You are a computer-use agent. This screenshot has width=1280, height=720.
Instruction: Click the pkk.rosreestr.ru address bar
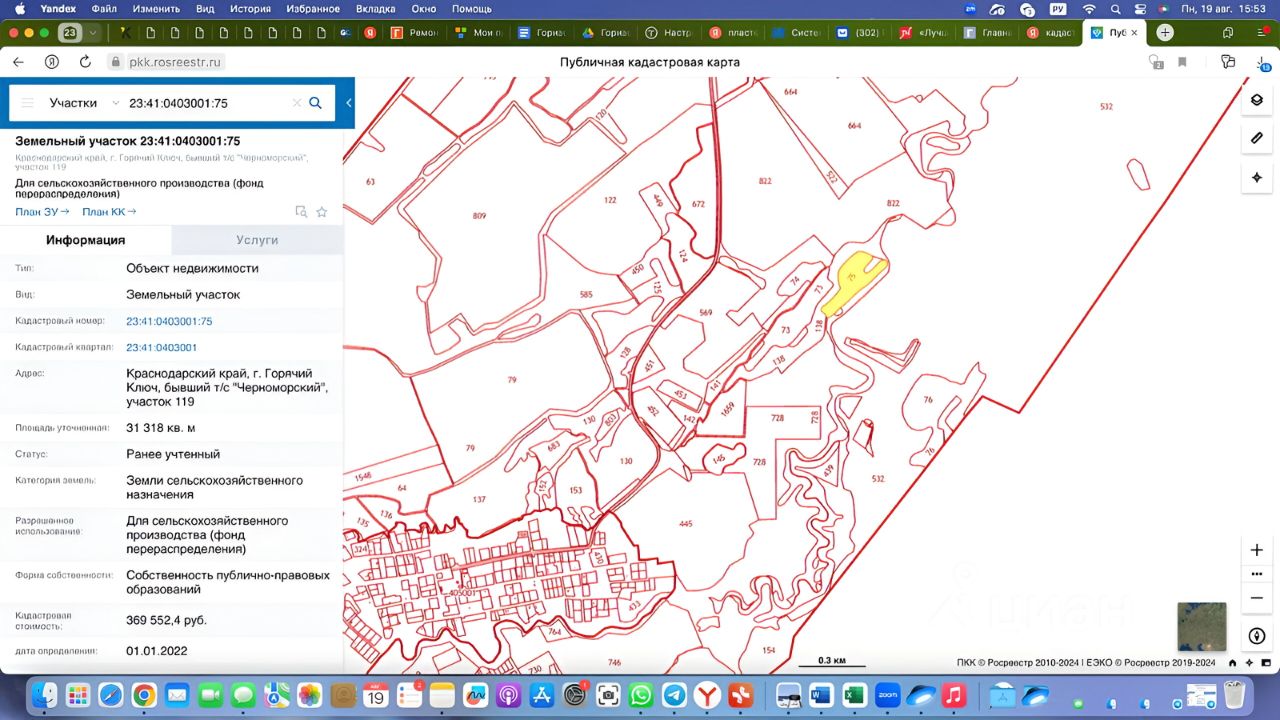pos(167,62)
